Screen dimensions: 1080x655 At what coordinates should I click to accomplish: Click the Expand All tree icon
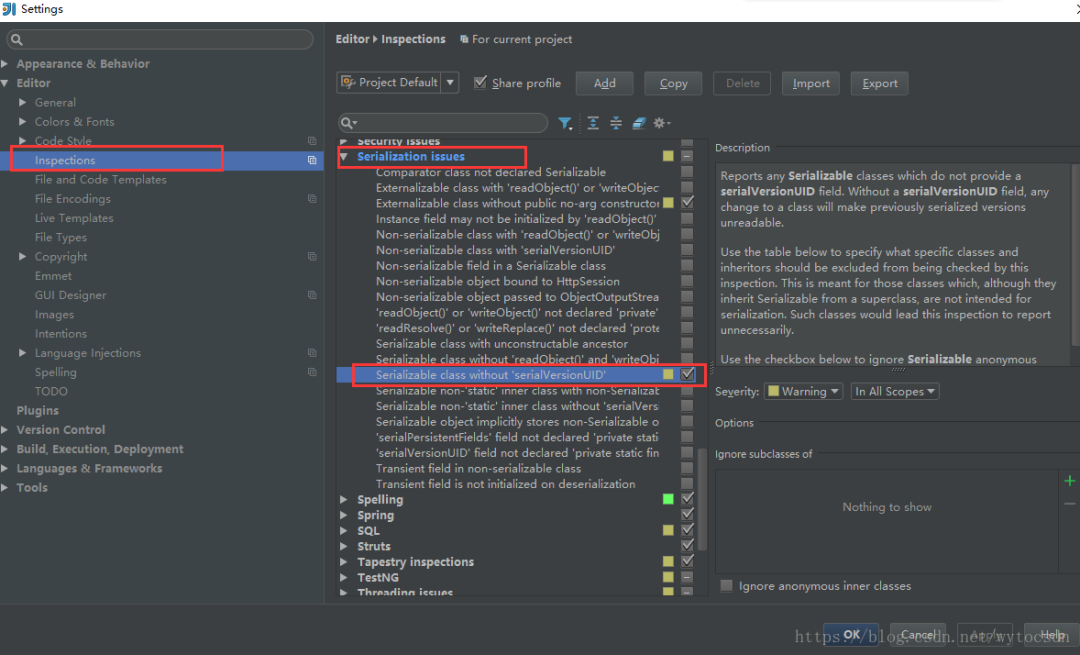593,123
